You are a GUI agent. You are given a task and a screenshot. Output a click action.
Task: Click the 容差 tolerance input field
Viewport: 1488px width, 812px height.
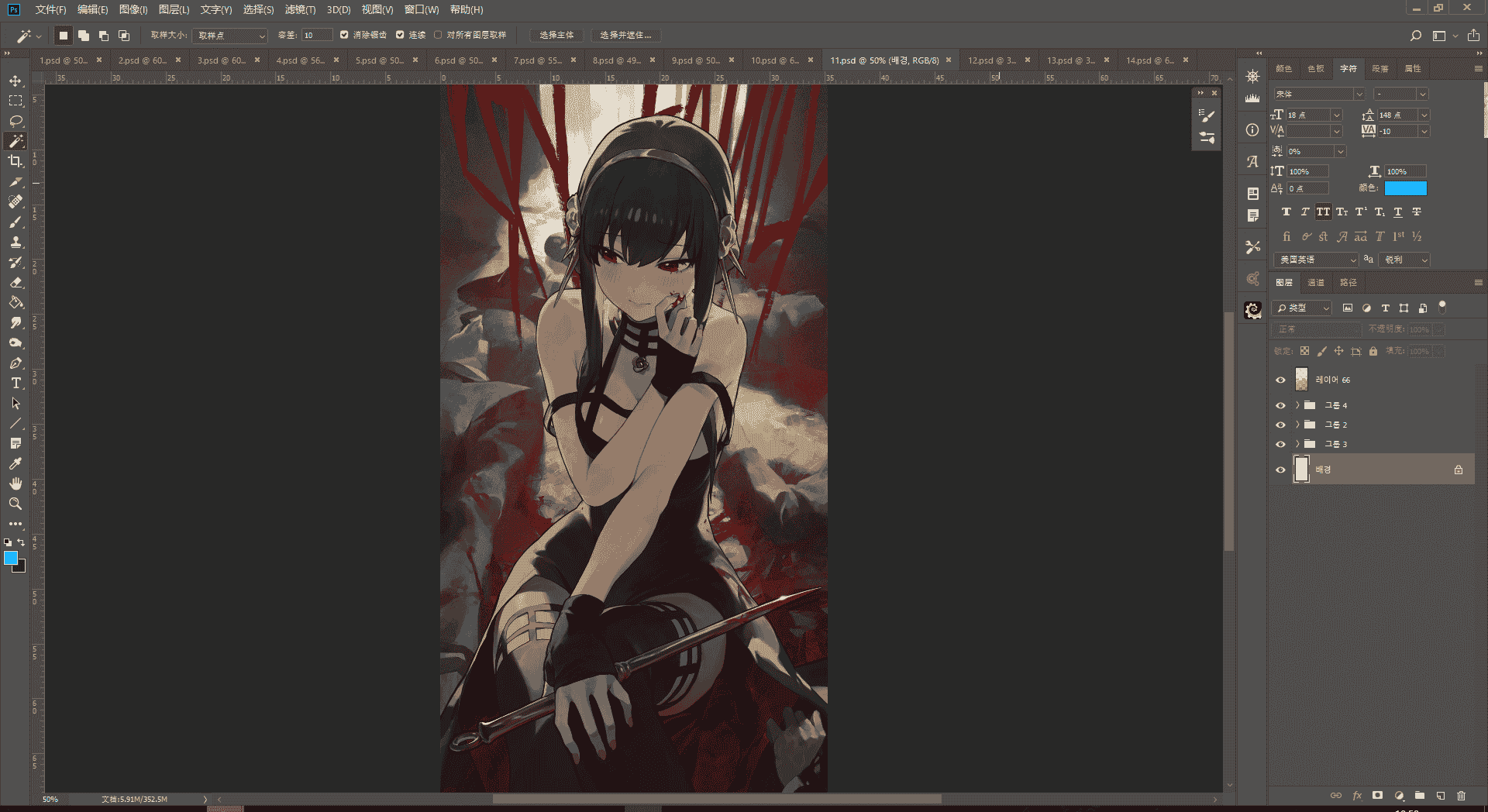pyautogui.click(x=317, y=36)
